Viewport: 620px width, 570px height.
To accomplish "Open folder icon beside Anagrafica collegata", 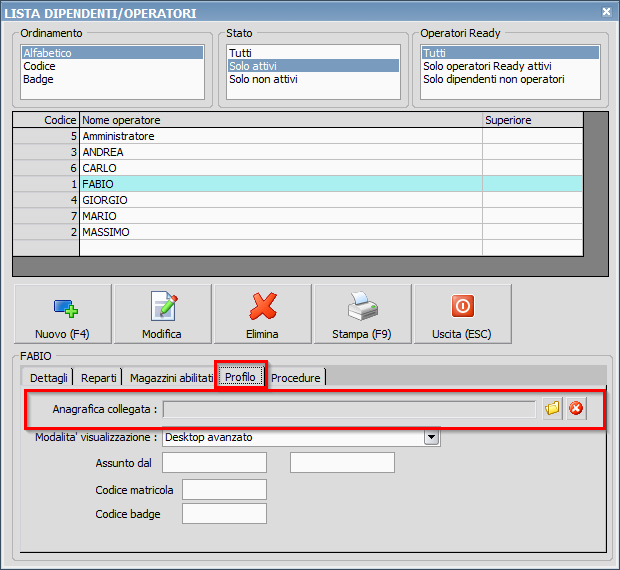I will coord(552,408).
